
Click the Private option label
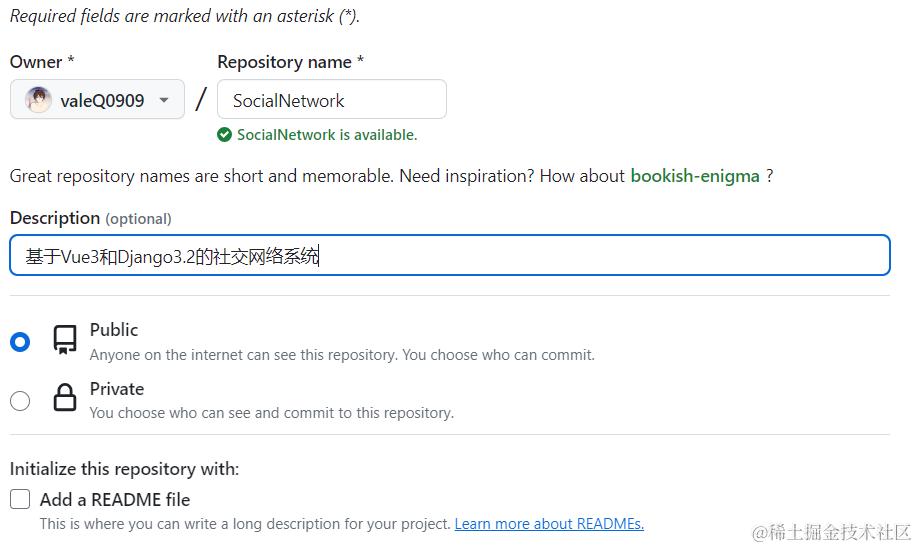coord(117,389)
